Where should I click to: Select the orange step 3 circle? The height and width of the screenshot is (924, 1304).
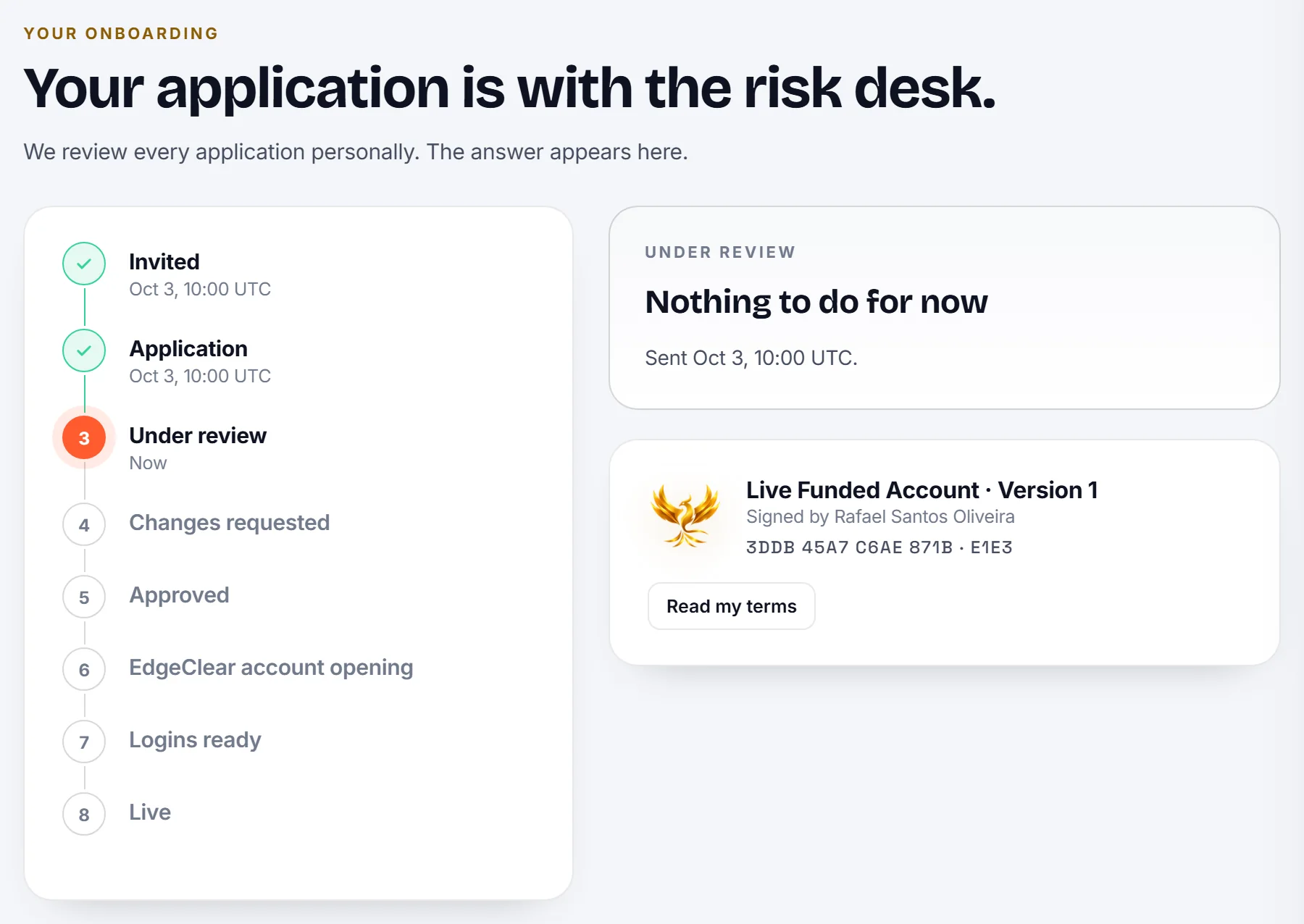point(84,437)
